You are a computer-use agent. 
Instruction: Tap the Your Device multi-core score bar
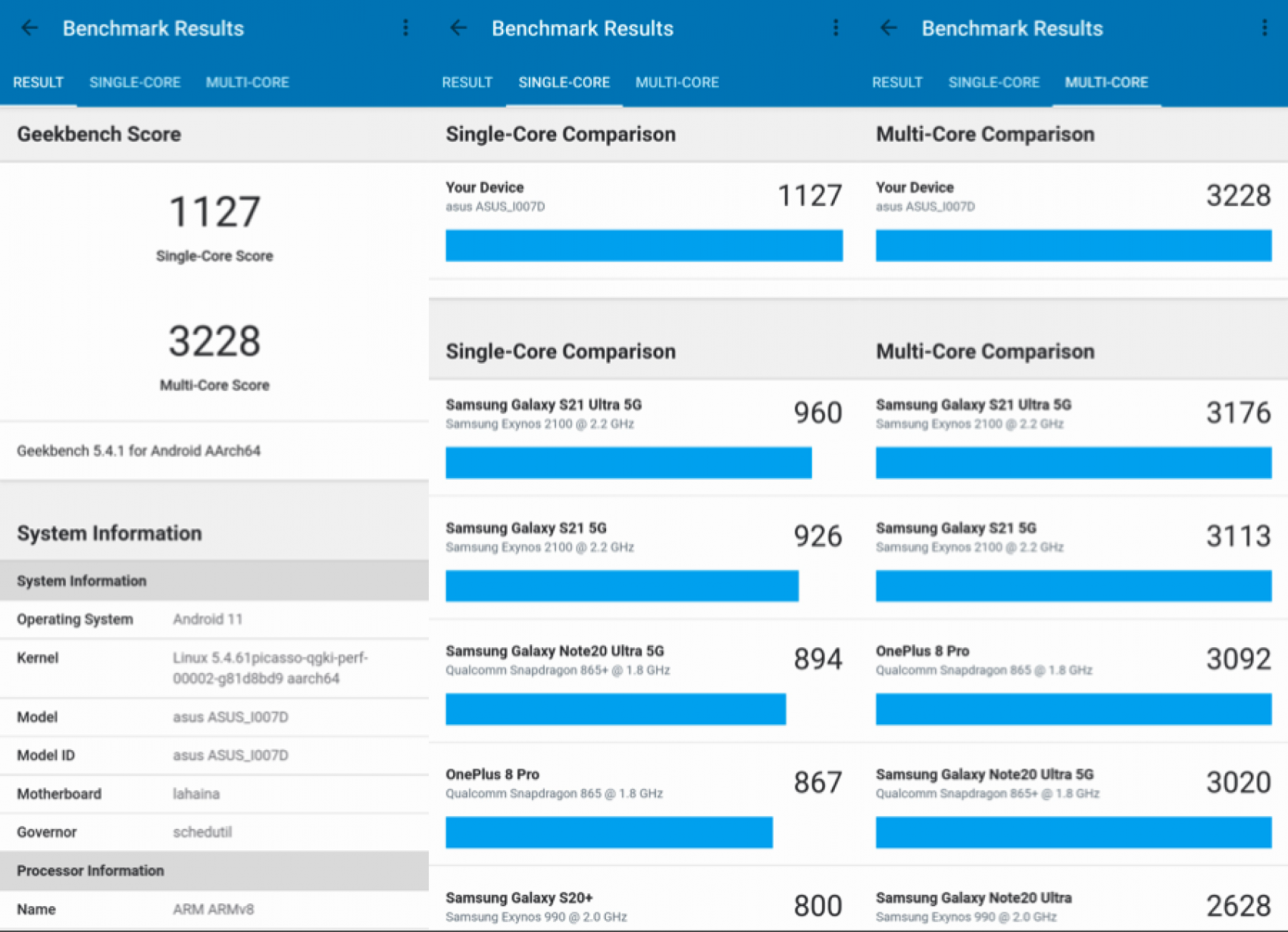[1074, 246]
